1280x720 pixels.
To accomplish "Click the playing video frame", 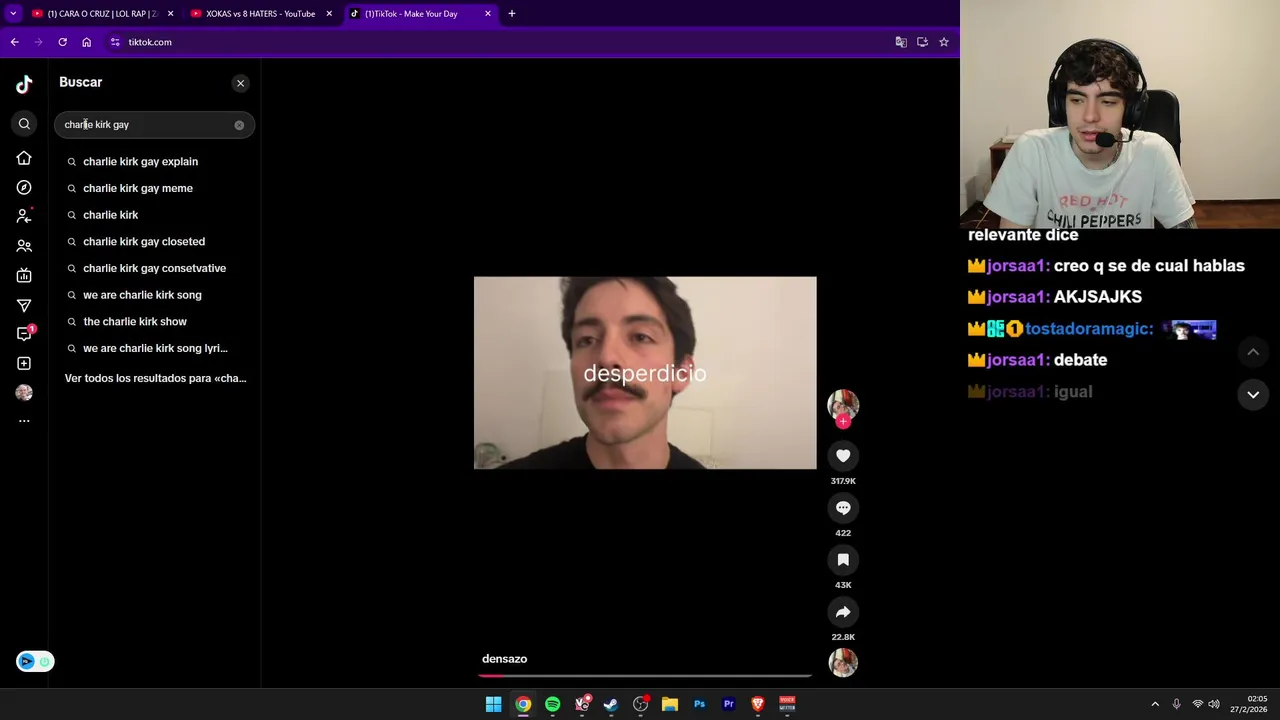I will (x=645, y=373).
